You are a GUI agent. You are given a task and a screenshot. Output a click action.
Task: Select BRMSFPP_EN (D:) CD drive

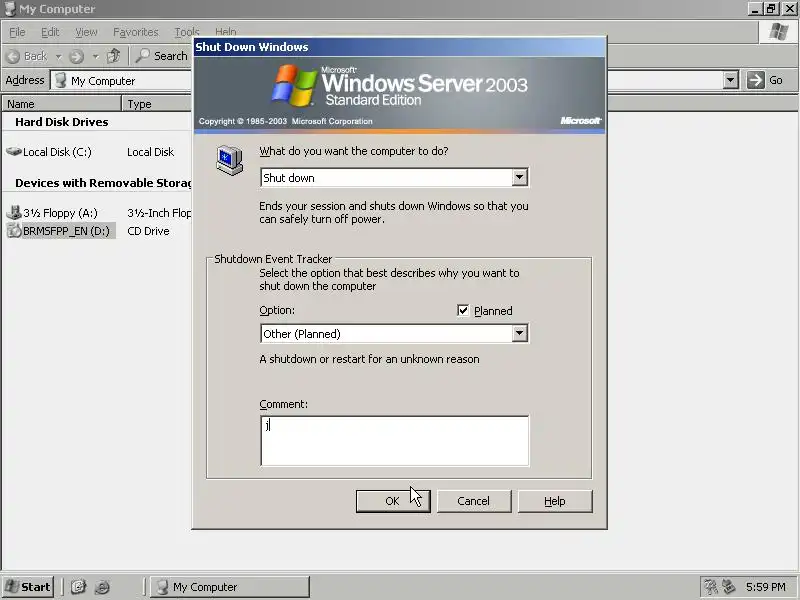[61, 231]
